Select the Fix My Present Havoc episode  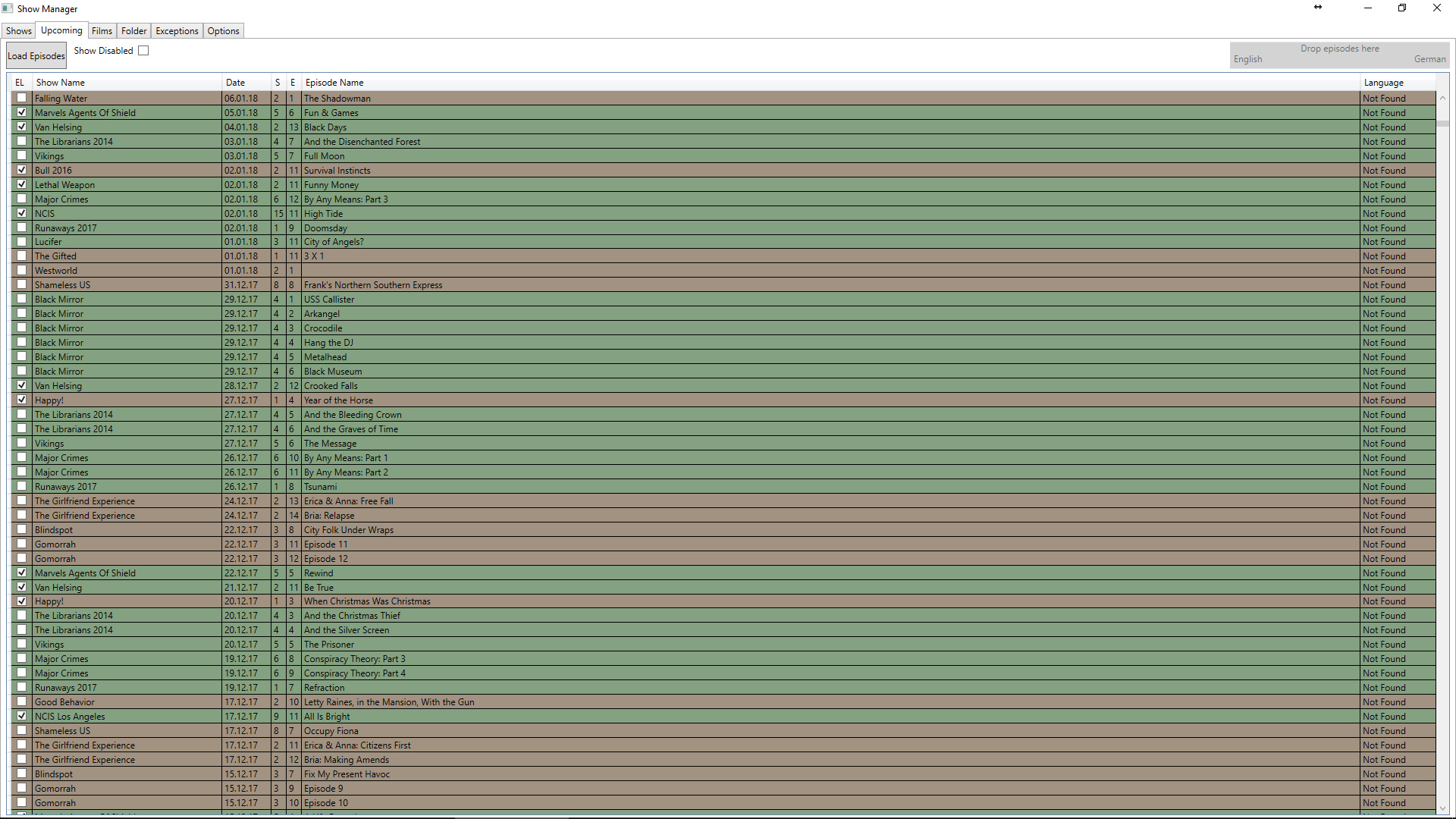pos(347,774)
